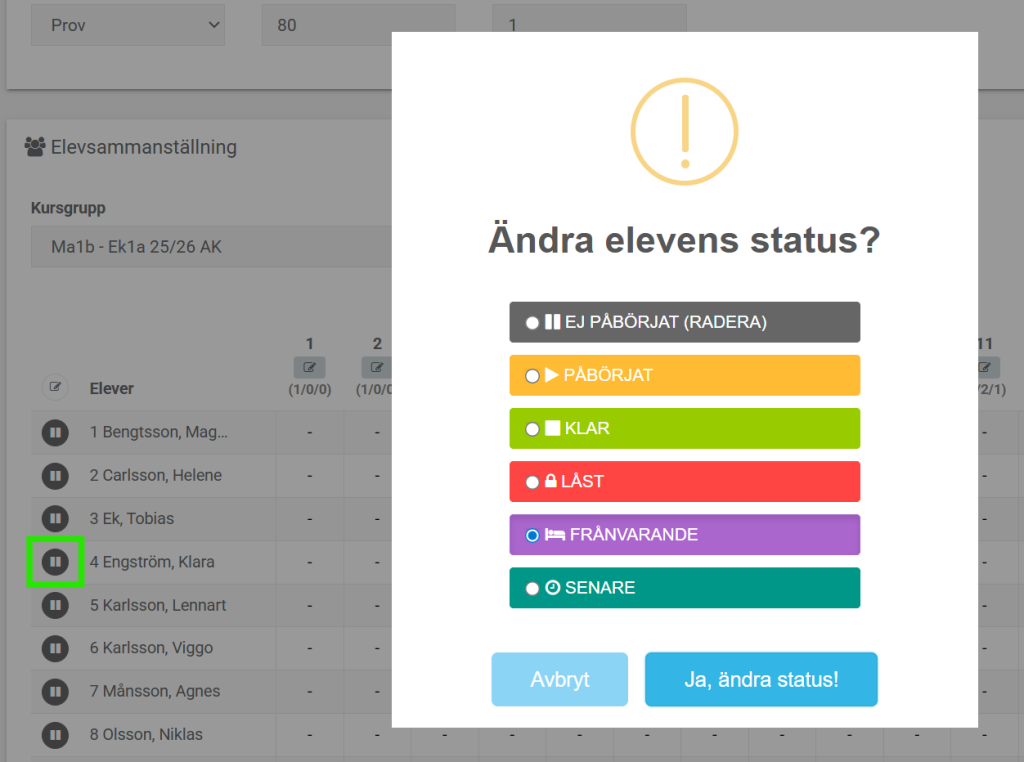
Task: Click status icon for Bengtsson student row
Action: (x=55, y=432)
